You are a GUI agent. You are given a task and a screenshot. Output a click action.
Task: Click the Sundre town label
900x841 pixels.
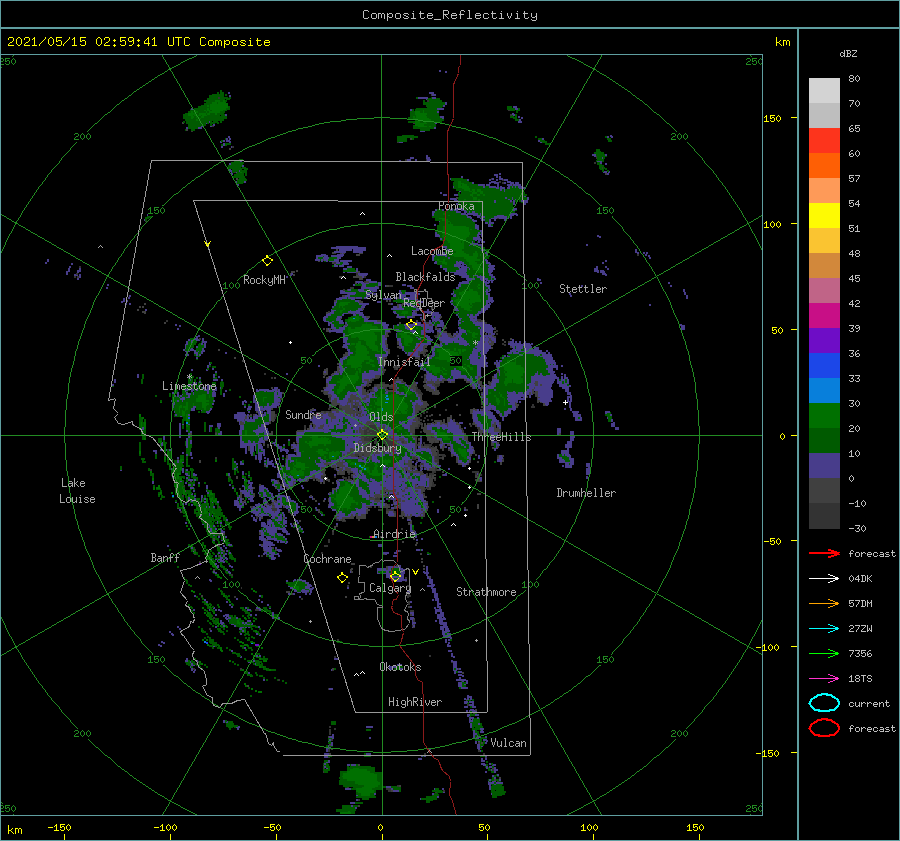coord(303,414)
